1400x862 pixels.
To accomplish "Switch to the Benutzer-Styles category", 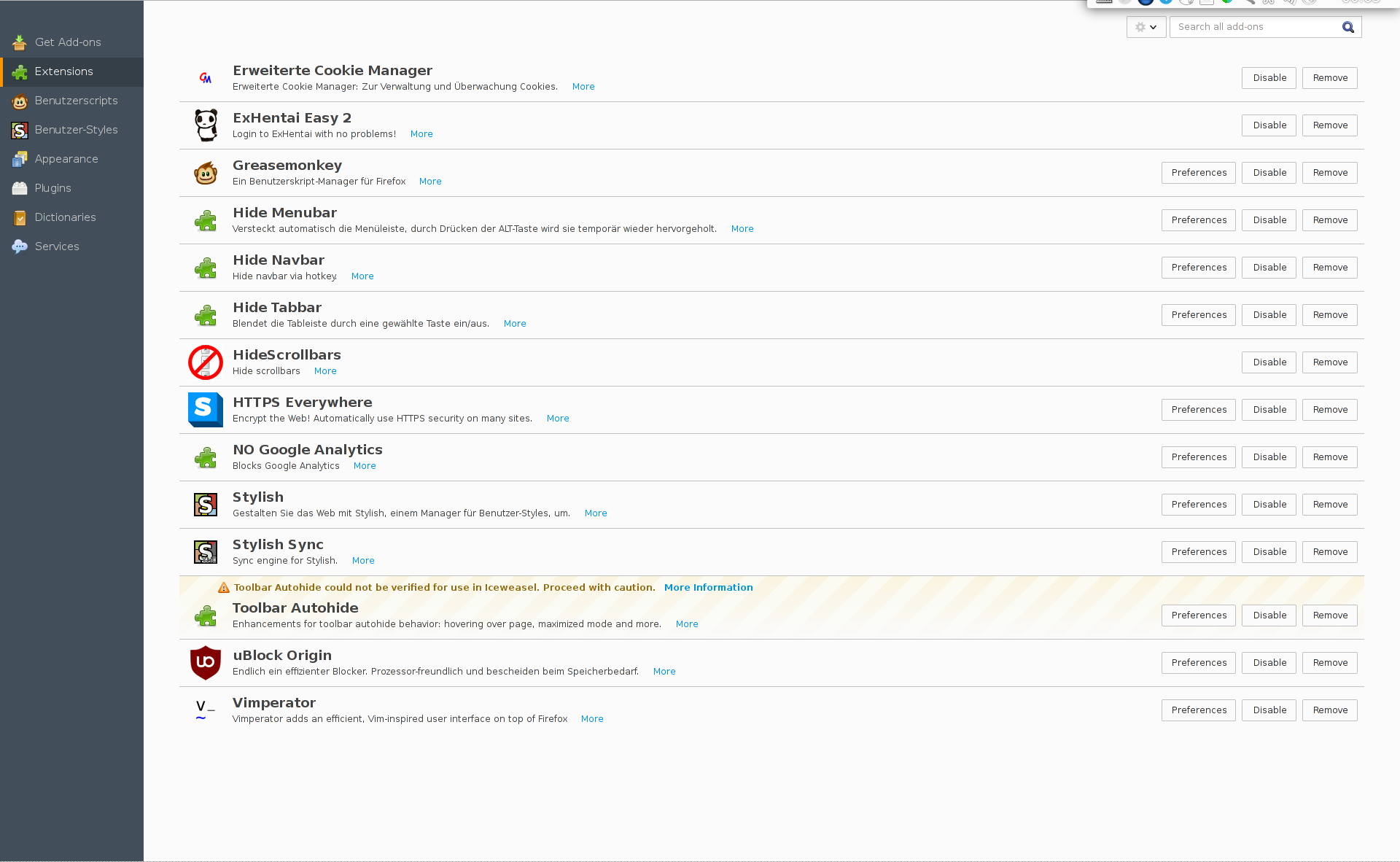I will [71, 130].
